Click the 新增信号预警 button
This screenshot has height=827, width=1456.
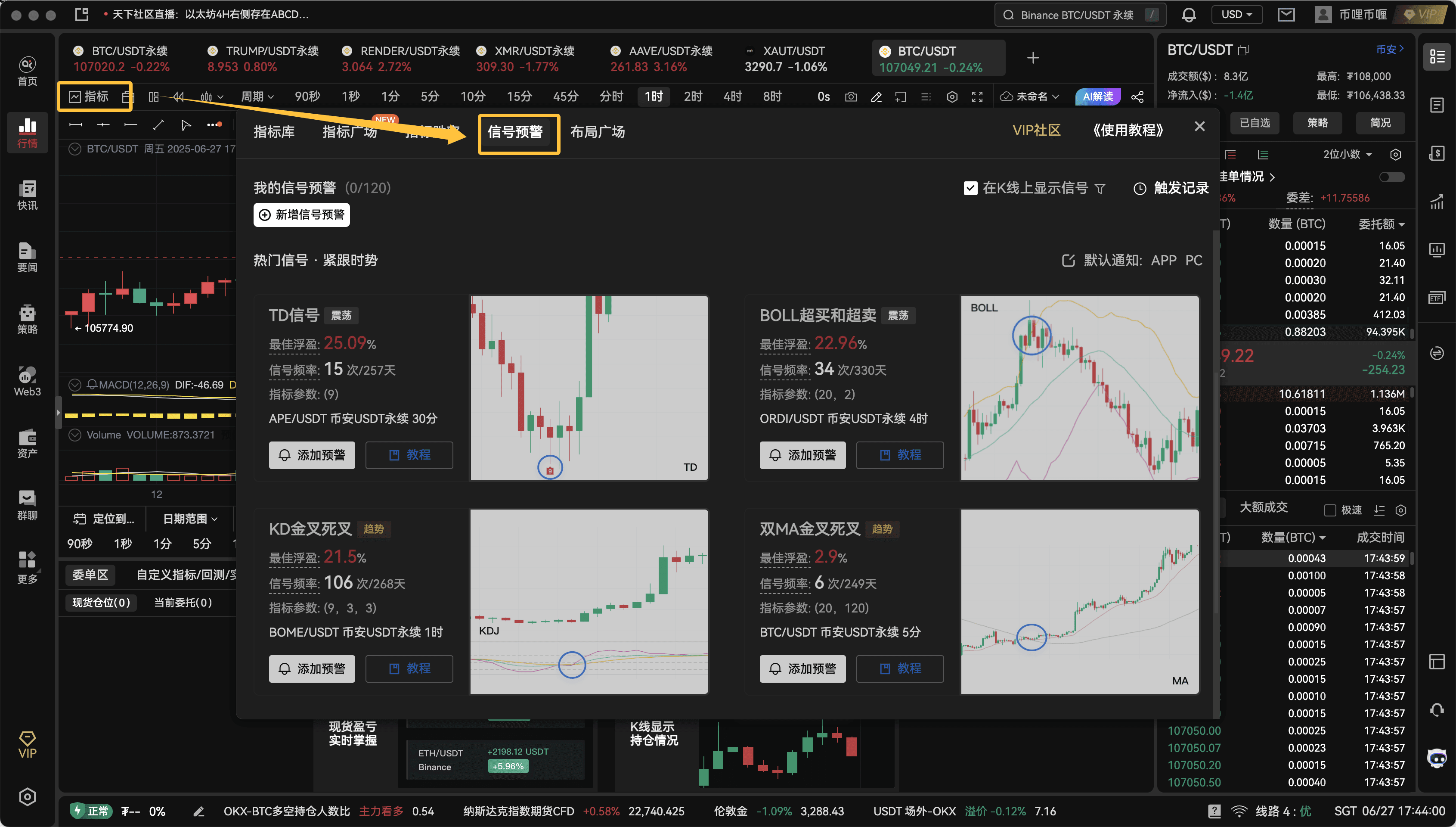click(301, 215)
